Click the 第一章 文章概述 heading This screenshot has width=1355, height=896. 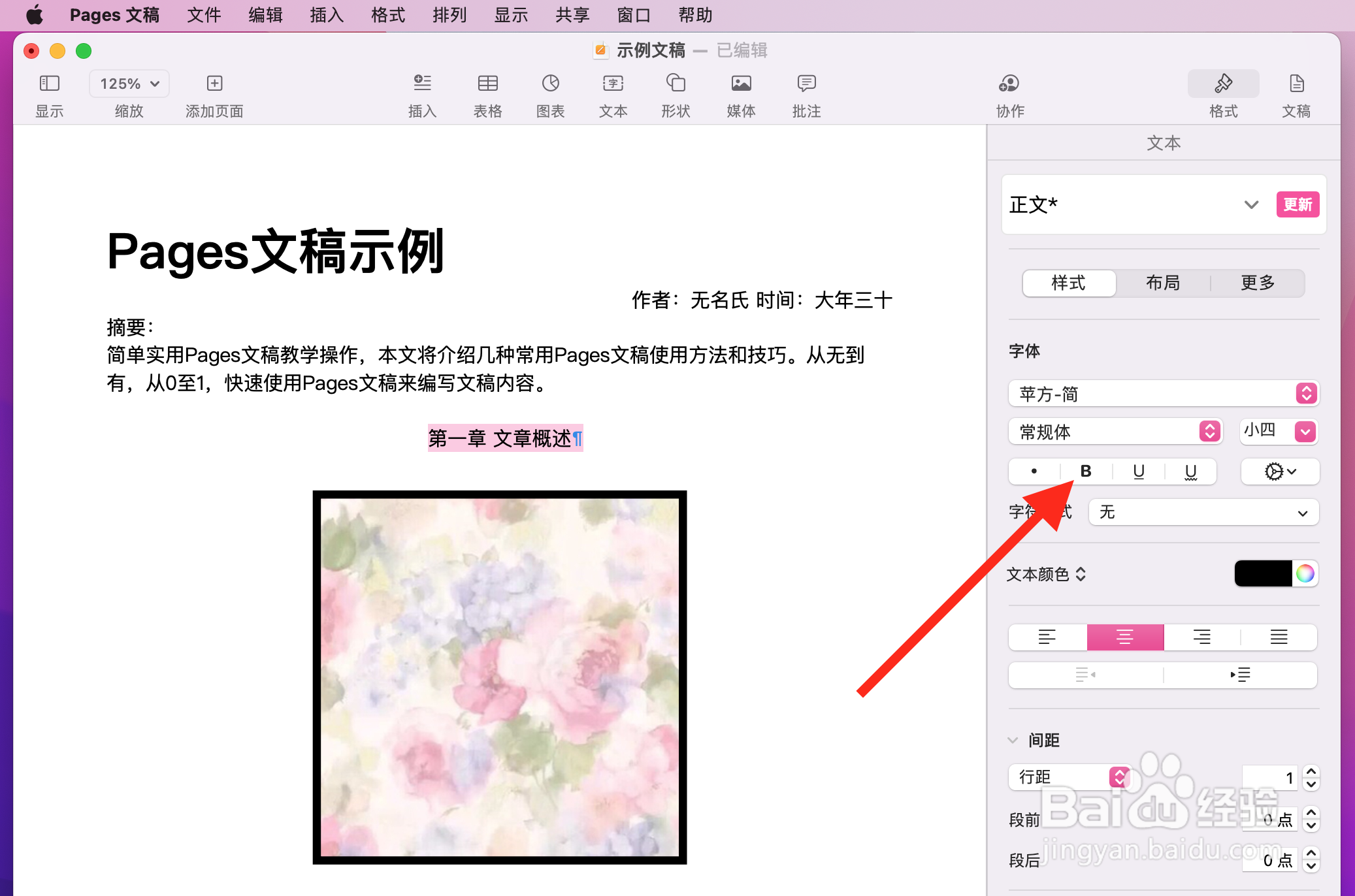tap(500, 438)
